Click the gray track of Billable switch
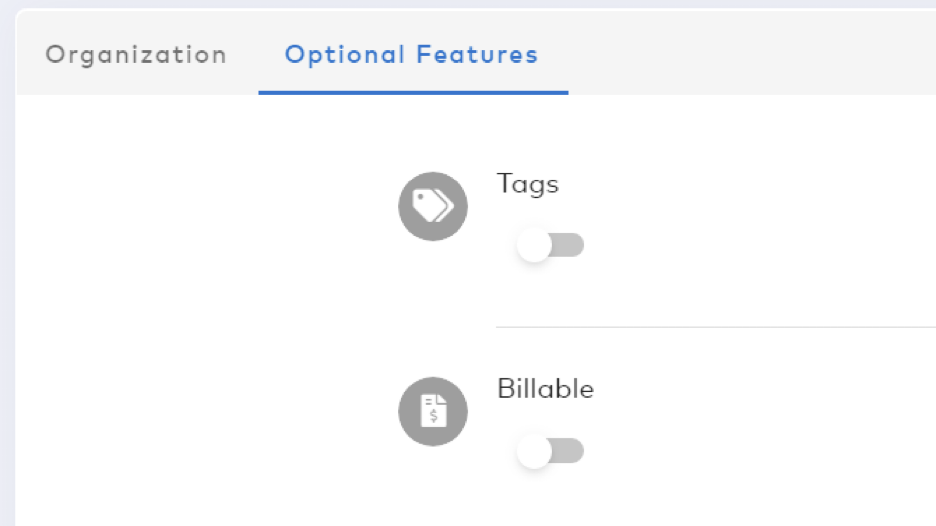The width and height of the screenshot is (936, 526). 570,451
